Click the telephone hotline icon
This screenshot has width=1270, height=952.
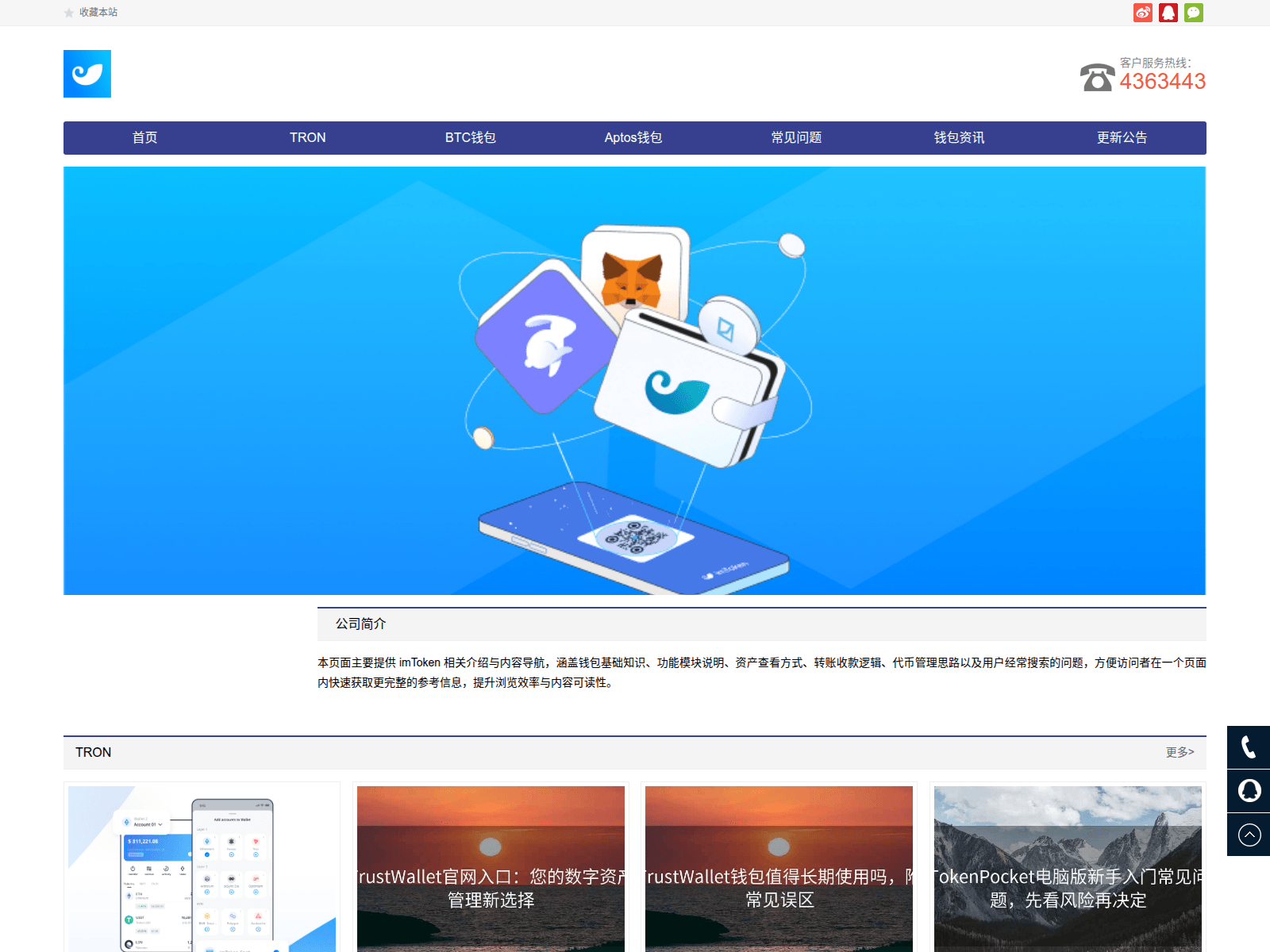point(1097,77)
